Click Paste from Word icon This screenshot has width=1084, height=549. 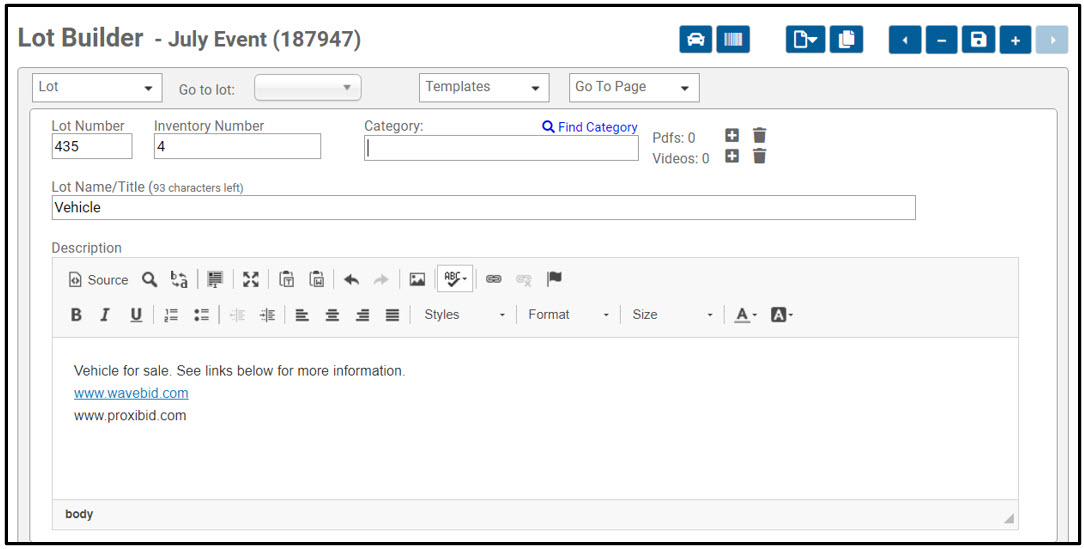coord(317,279)
